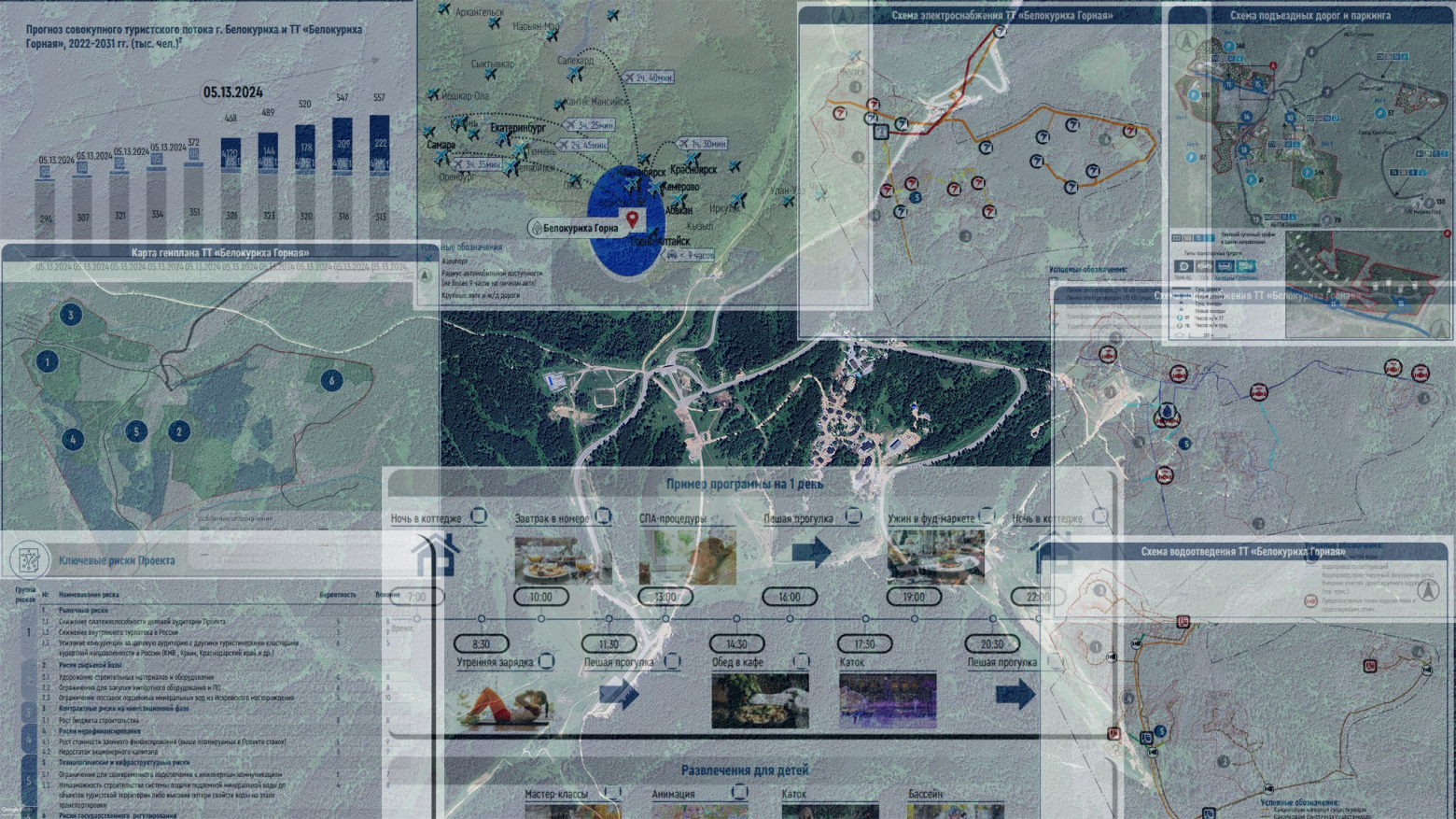Click the Екатеринбург city label
Screen dimensions: 1456x819
click(518, 128)
